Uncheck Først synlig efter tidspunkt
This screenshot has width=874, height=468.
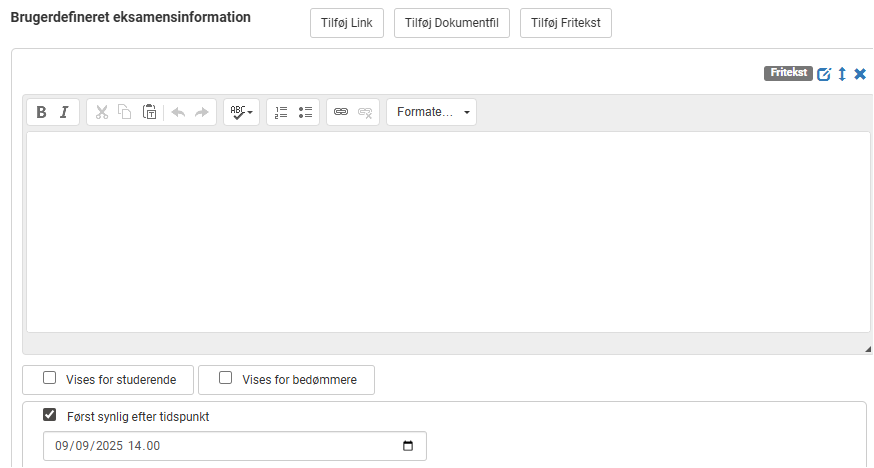50,415
